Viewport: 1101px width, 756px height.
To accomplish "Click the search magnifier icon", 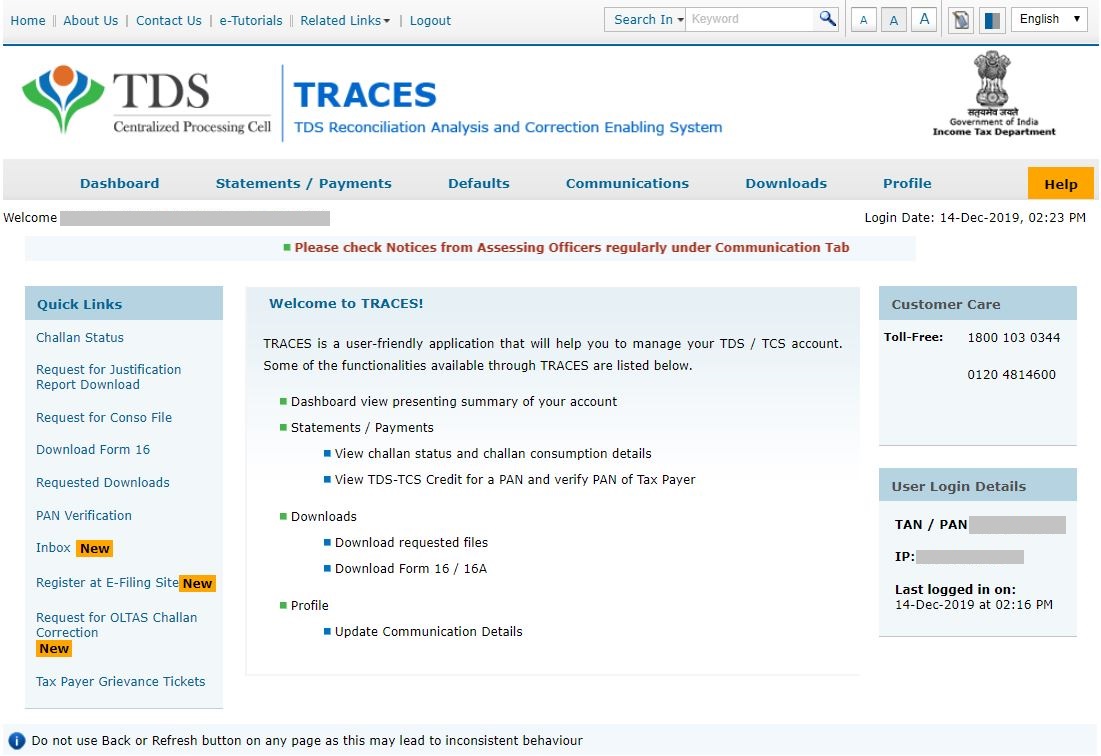I will (827, 19).
